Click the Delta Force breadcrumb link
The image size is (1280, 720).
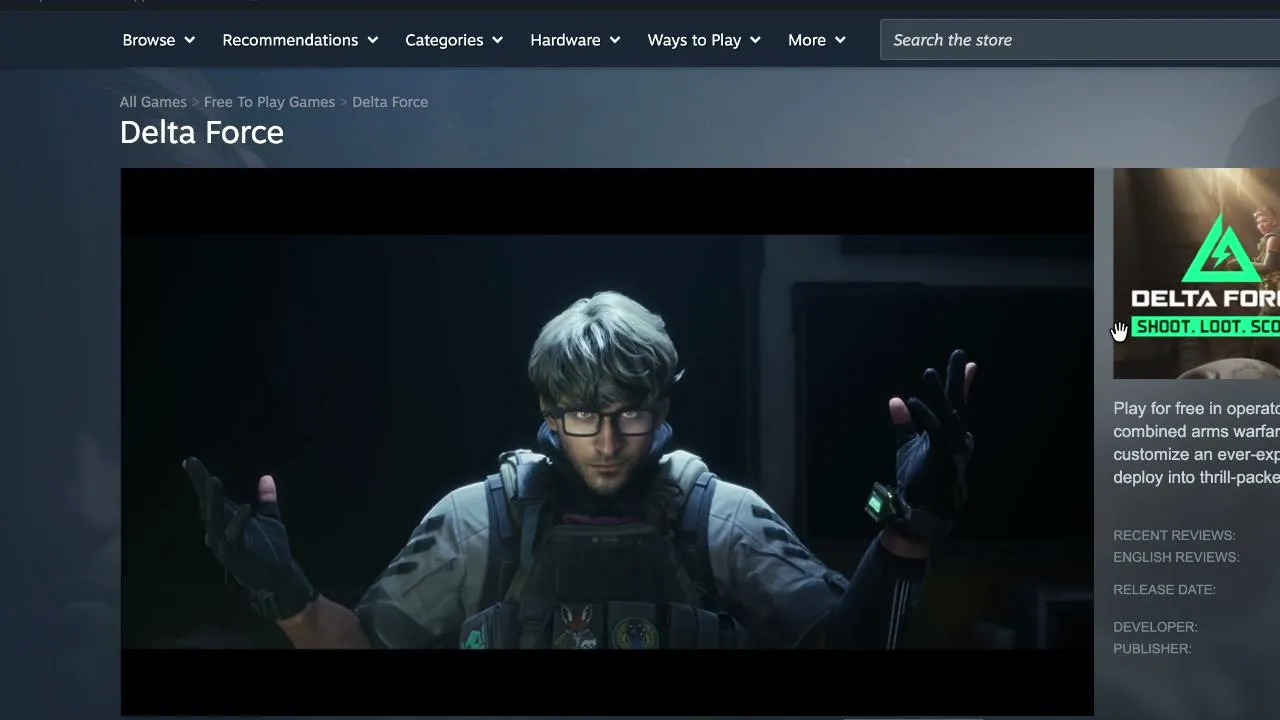coord(390,102)
